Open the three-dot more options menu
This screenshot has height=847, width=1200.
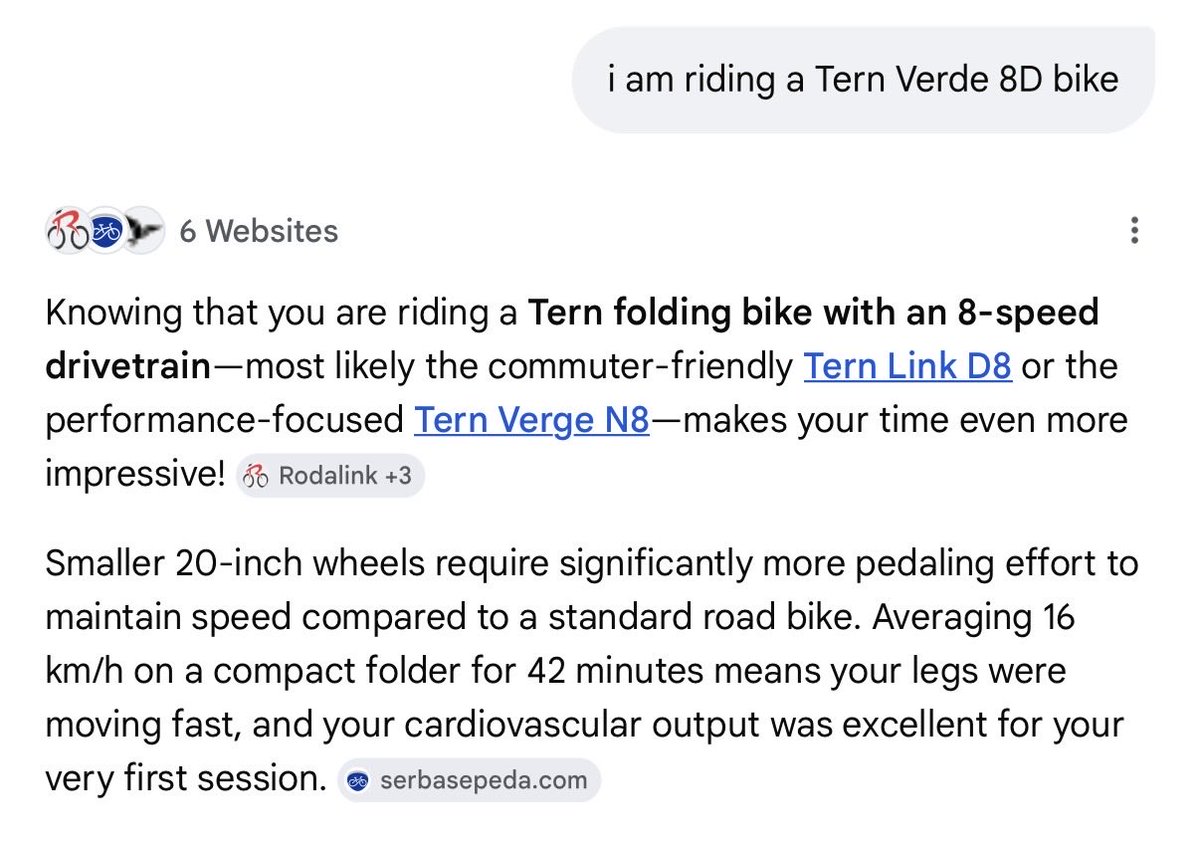click(x=1133, y=231)
